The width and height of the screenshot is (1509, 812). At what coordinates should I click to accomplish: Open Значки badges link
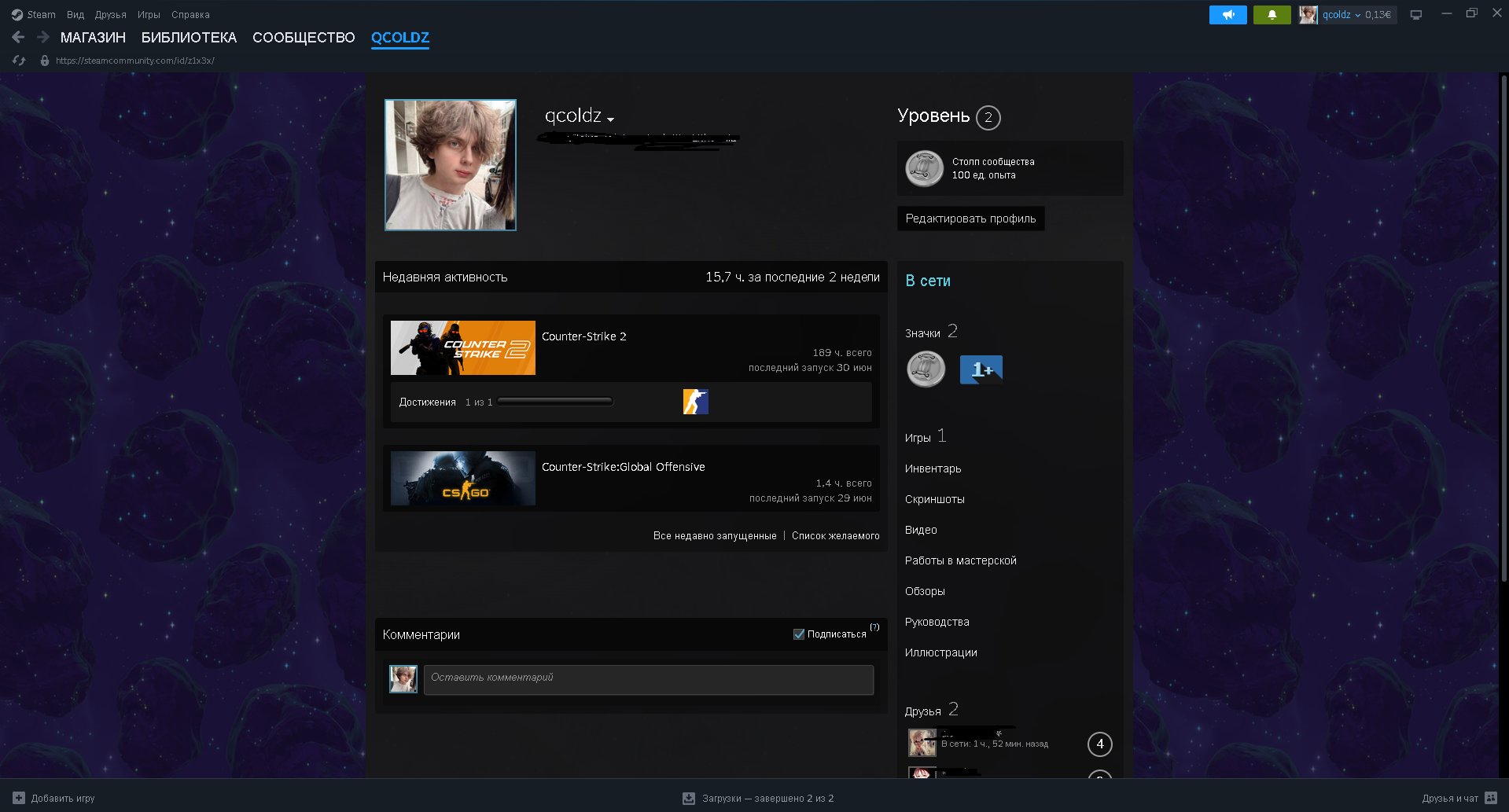pos(922,333)
